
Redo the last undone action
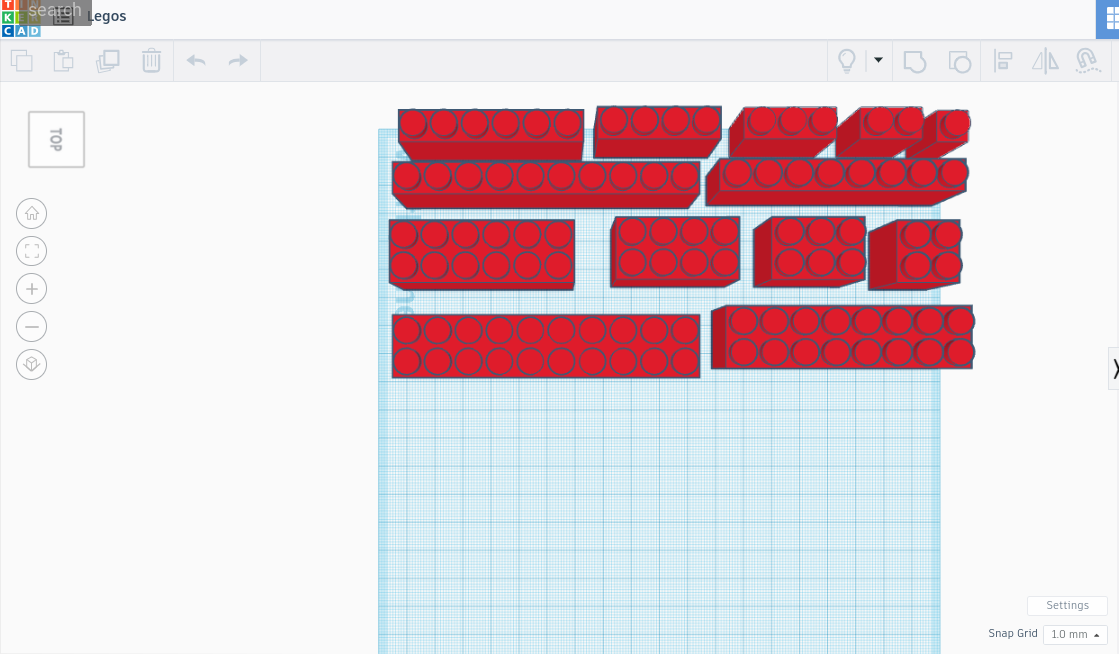[238, 61]
